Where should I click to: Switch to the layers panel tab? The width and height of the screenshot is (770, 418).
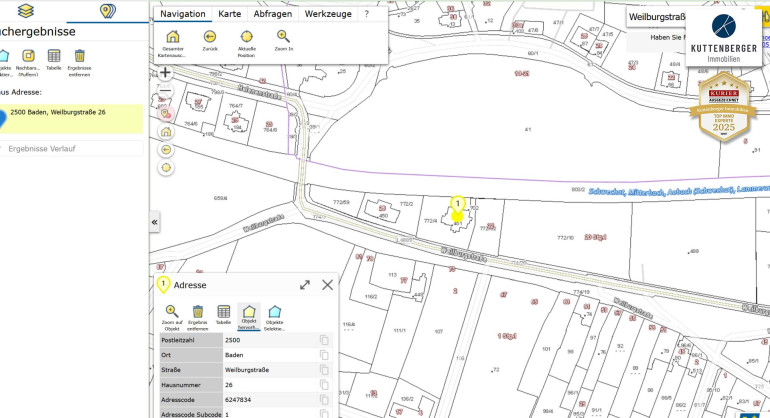point(26,11)
